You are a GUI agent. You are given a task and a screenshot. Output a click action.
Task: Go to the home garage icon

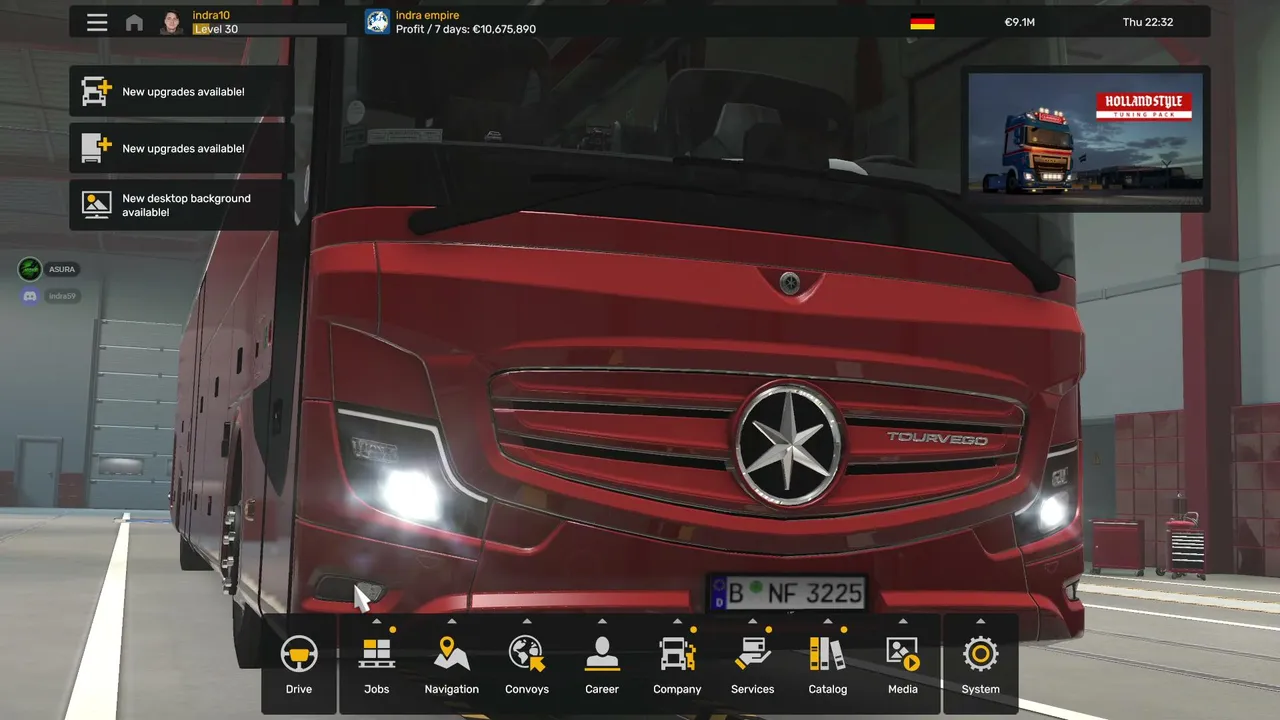pyautogui.click(x=134, y=22)
